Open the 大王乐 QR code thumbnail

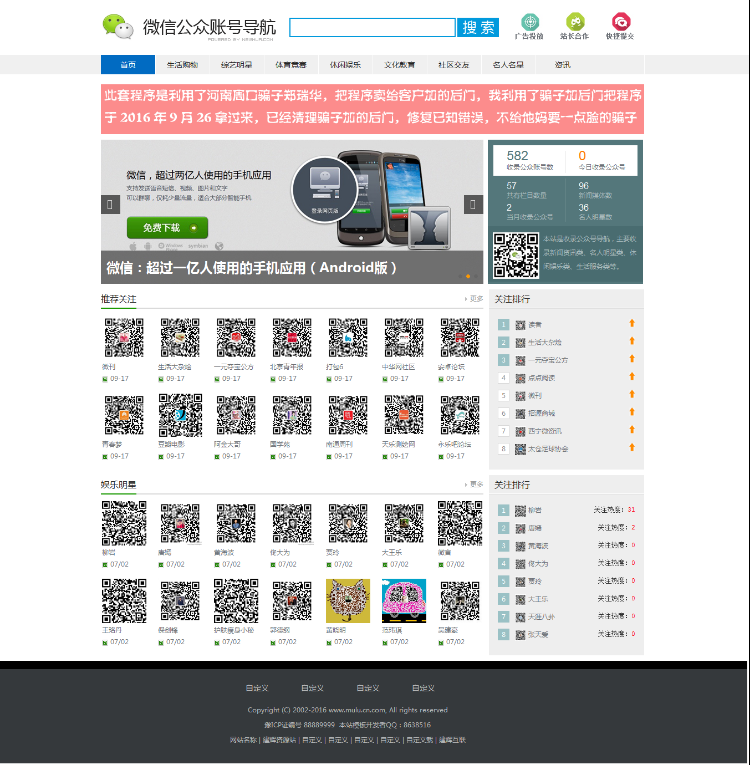coord(404,523)
